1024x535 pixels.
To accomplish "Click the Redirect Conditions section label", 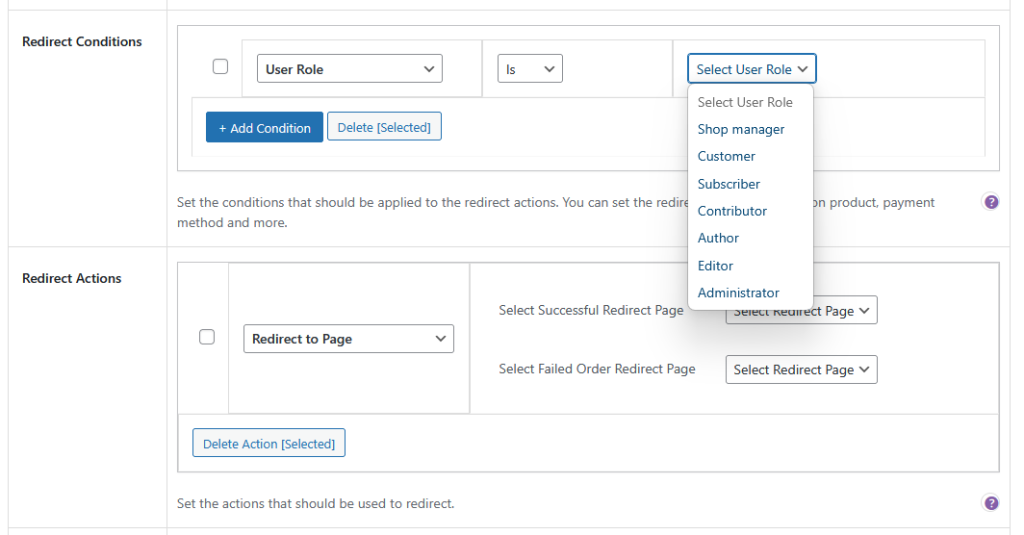I will (x=82, y=41).
